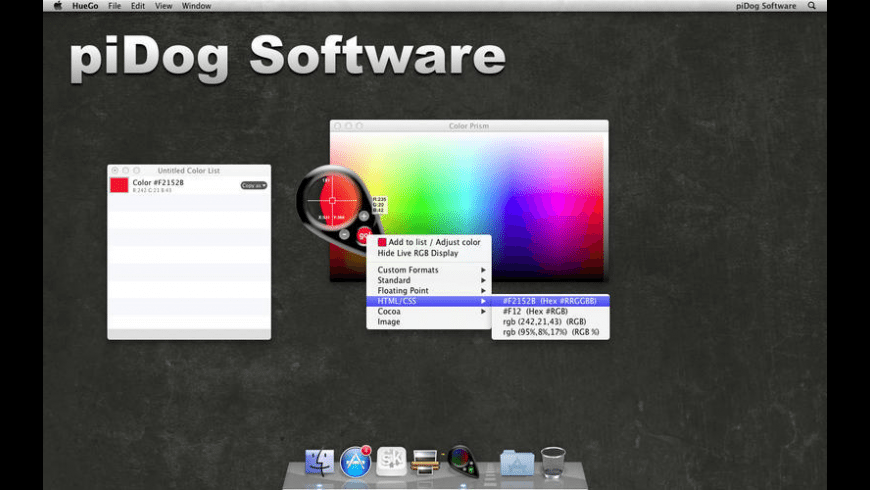Screen dimensions: 870x490
Task: Click the red swatch in color list
Action: [x=119, y=185]
